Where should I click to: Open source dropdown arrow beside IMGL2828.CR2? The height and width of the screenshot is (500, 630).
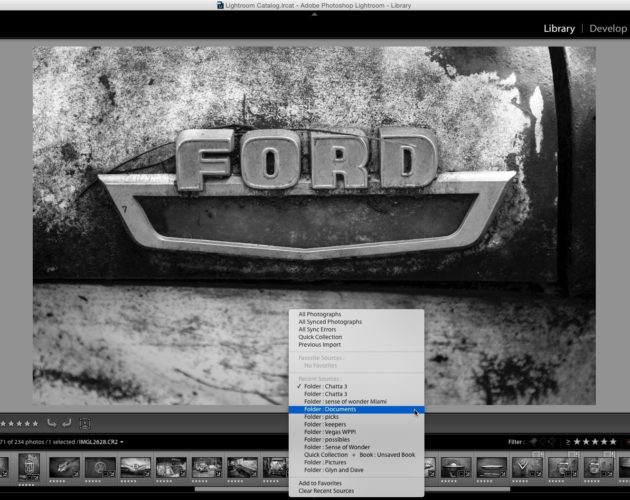click(122, 442)
